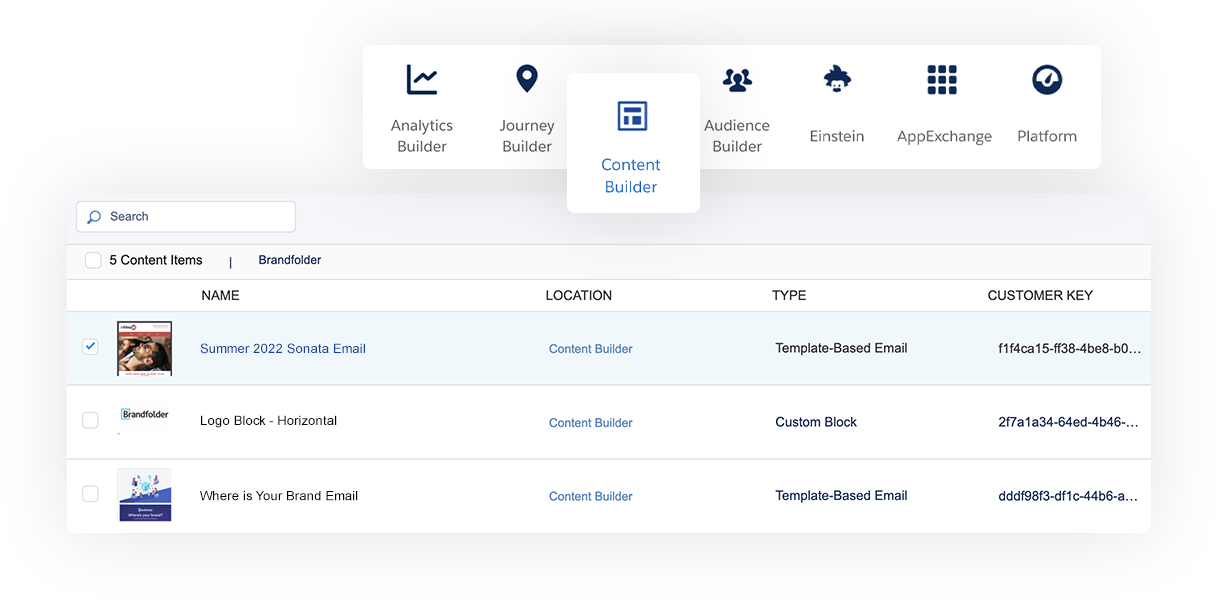The height and width of the screenshot is (601, 1216).
Task: Go to the Audience Builder menu label
Action: (737, 136)
